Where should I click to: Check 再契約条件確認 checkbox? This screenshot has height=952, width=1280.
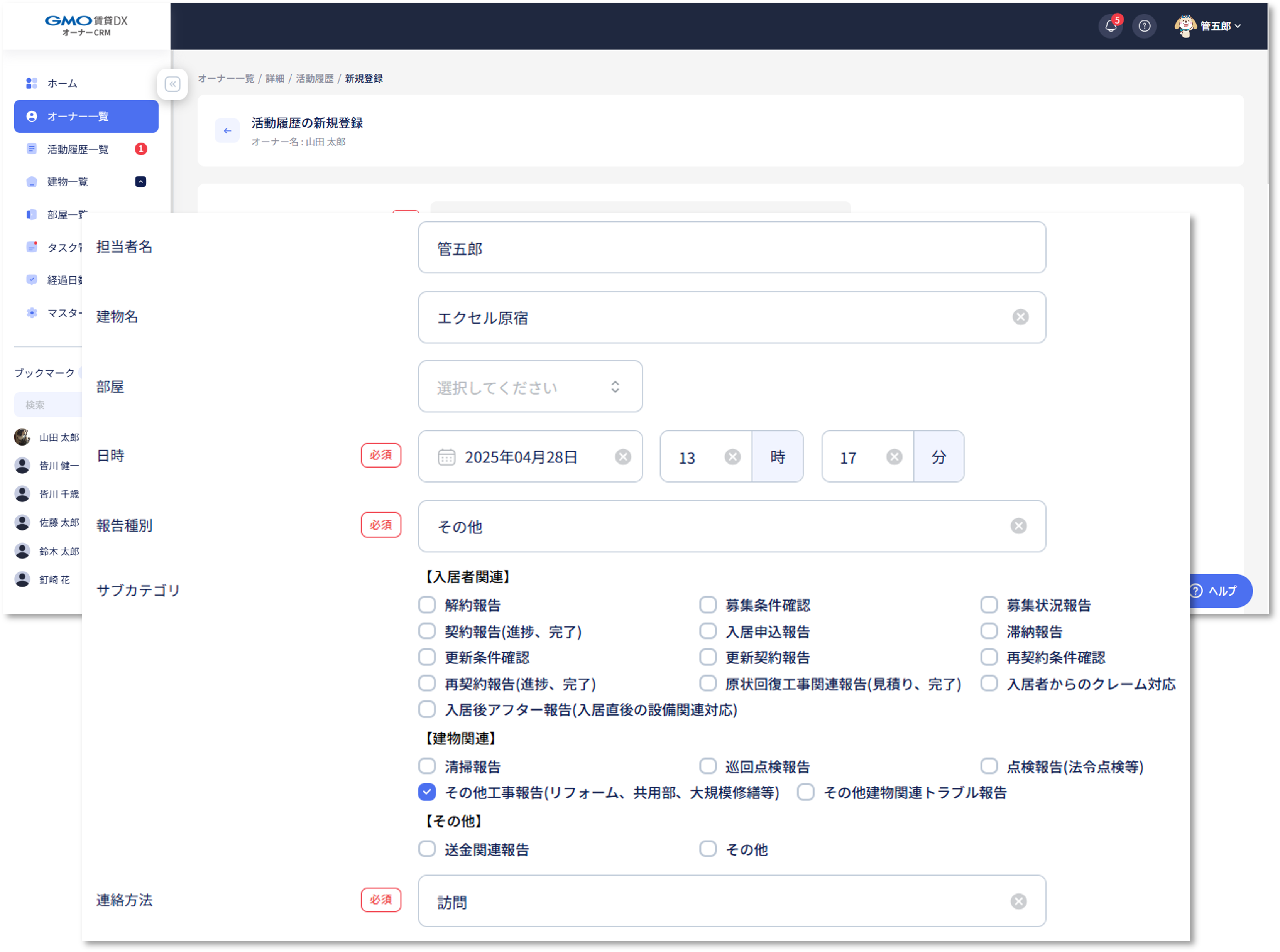click(x=989, y=658)
